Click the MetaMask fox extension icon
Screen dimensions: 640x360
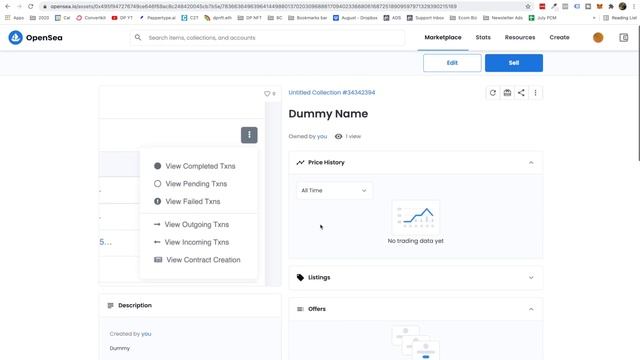(x=600, y=6)
